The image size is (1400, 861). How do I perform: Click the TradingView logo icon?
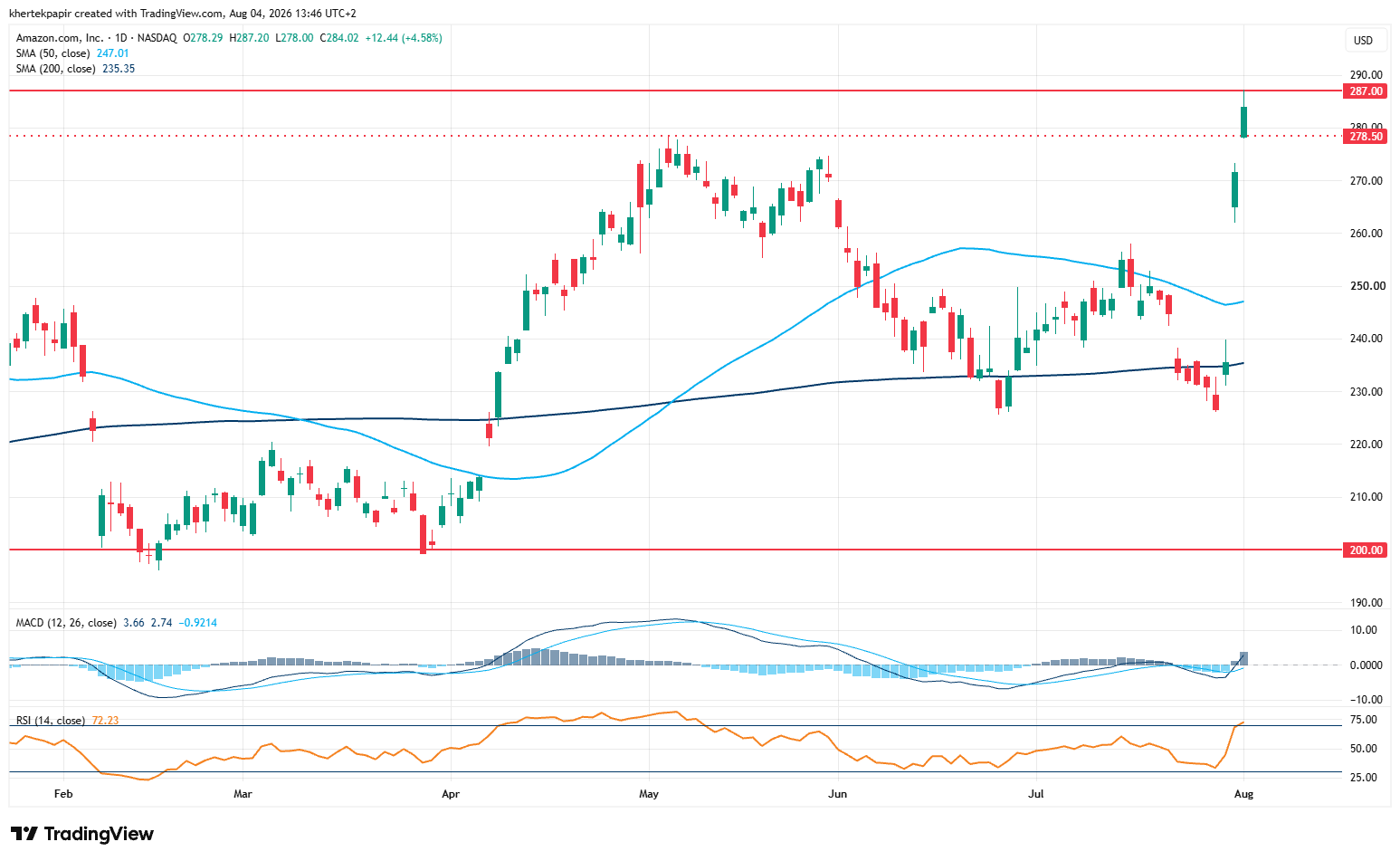[24, 834]
